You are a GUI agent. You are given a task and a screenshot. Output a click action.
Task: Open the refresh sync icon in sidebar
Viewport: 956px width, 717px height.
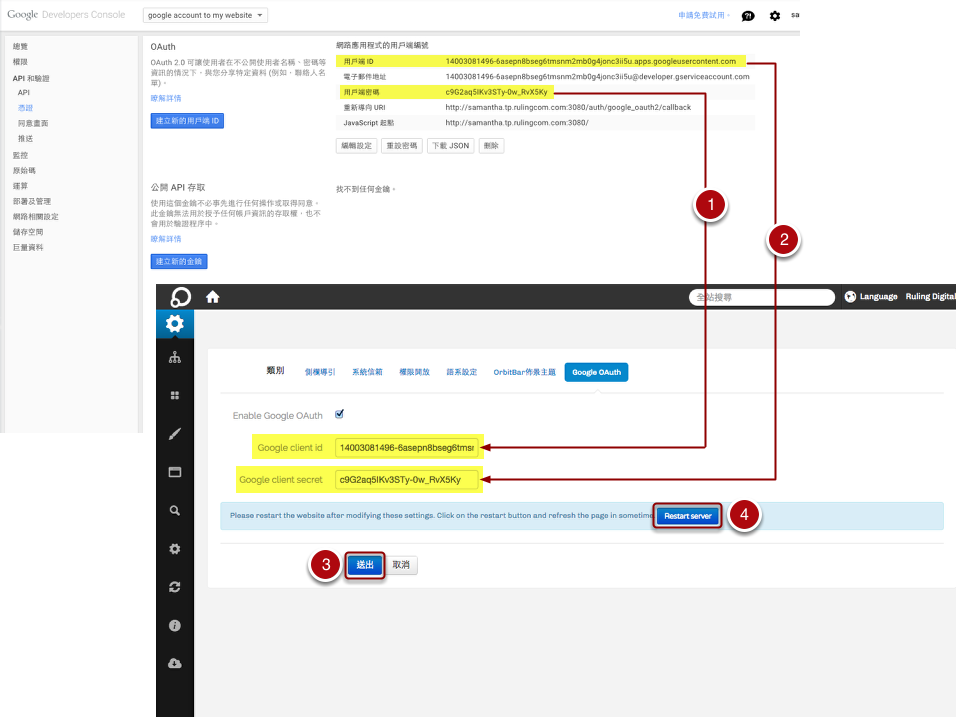(x=175, y=587)
